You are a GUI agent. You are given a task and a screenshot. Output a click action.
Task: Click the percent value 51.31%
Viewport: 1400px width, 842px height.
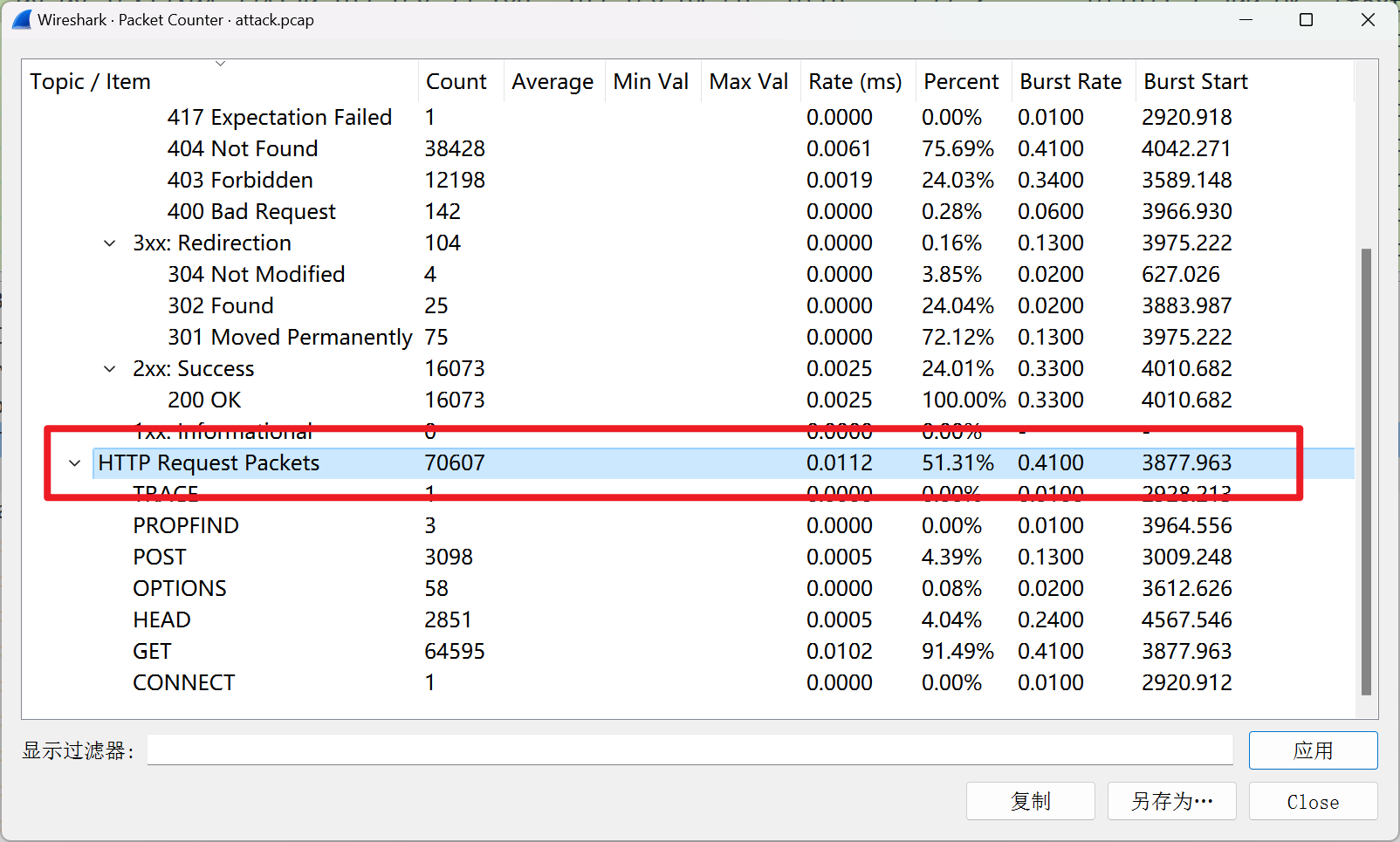958,463
